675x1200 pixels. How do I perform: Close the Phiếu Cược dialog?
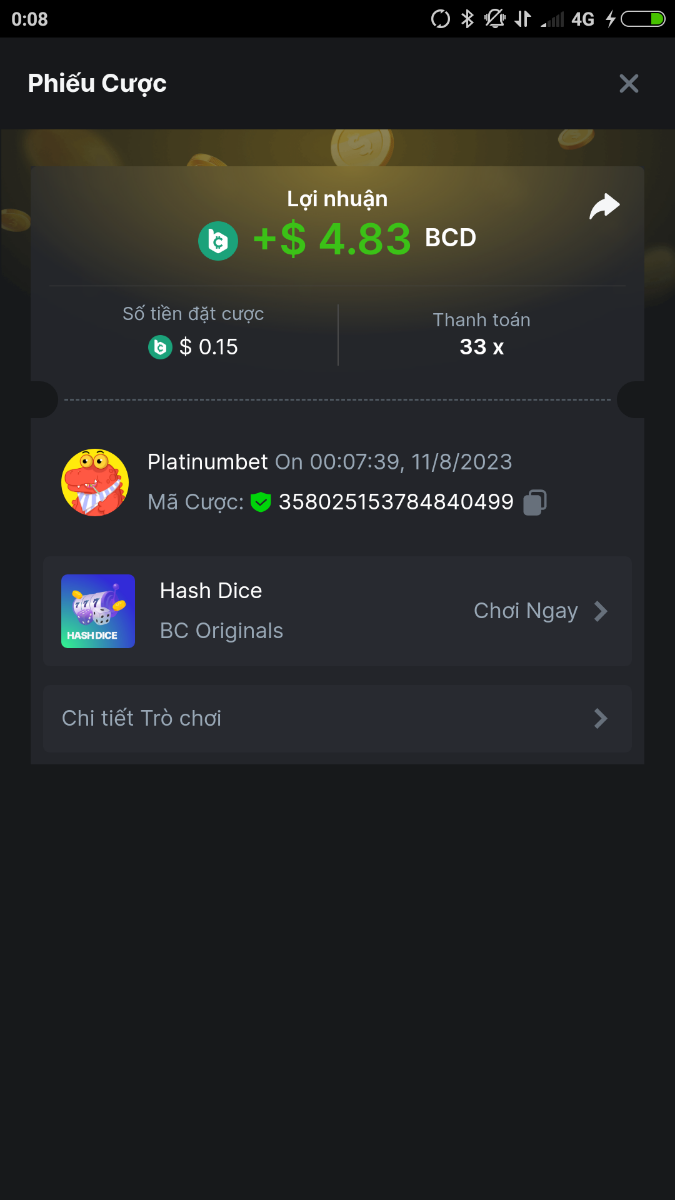click(x=628, y=84)
